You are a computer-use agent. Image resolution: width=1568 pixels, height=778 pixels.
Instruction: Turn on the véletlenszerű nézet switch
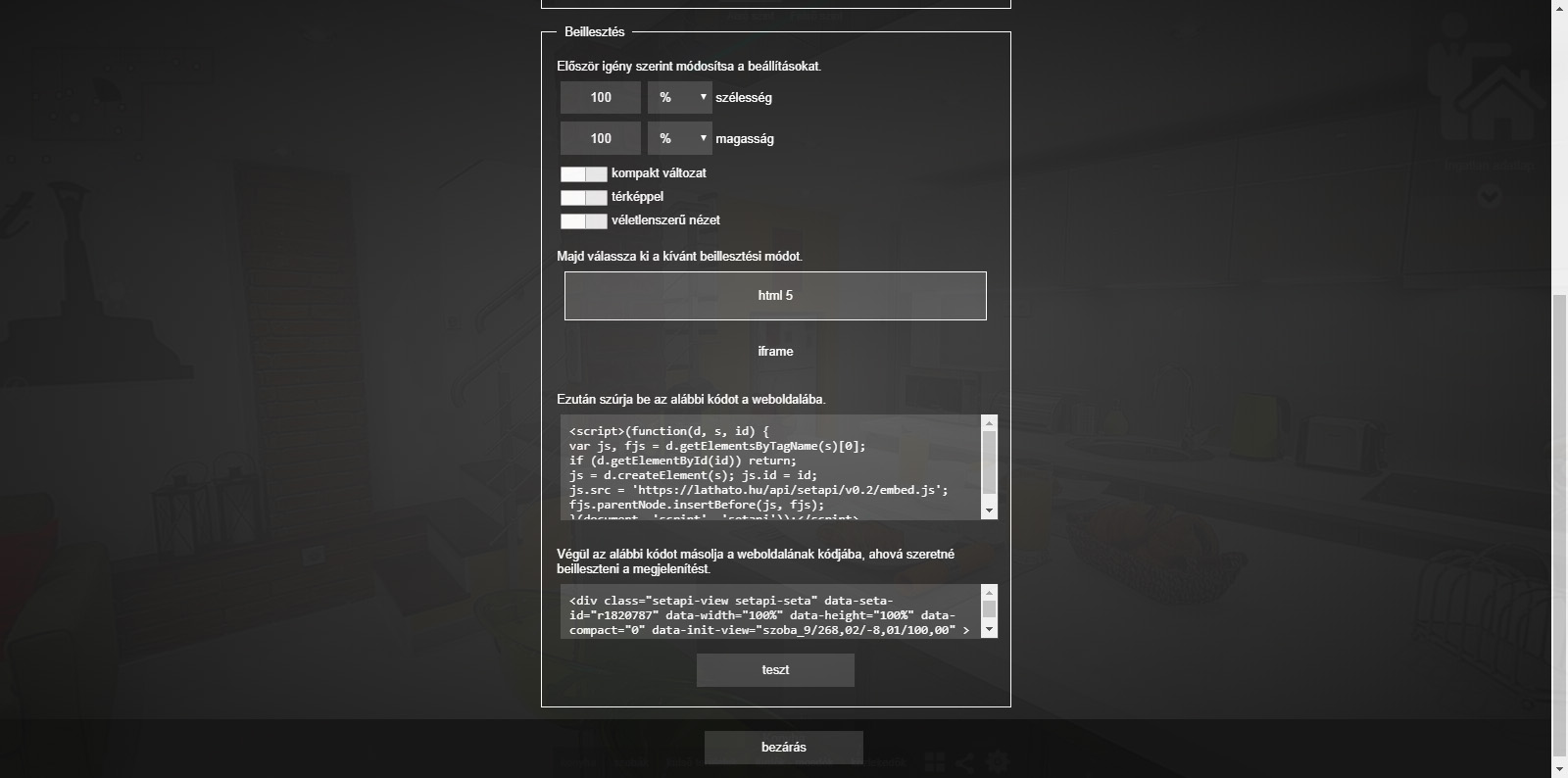pos(583,220)
